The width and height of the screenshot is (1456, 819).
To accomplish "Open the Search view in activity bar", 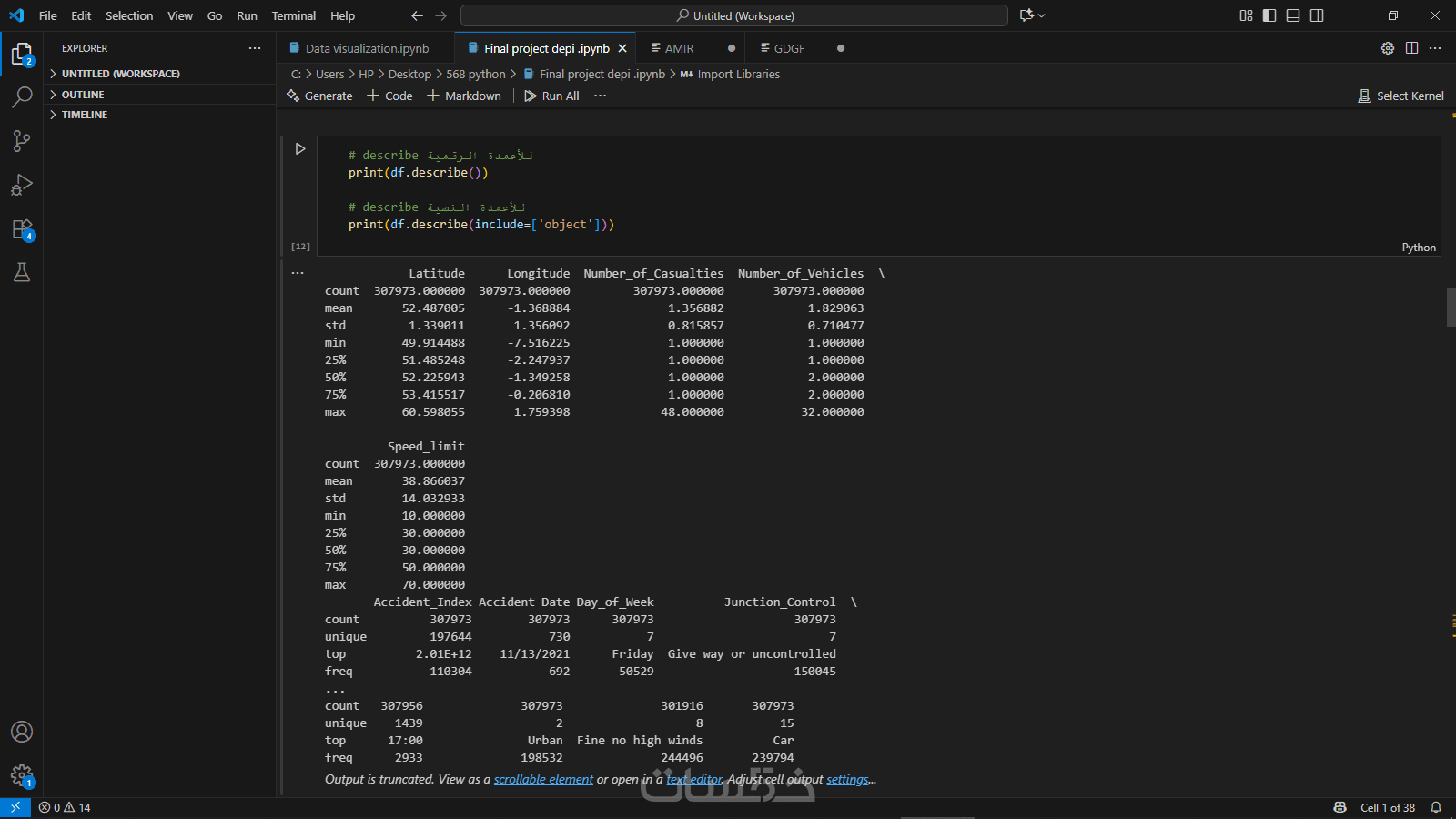I will [x=22, y=96].
